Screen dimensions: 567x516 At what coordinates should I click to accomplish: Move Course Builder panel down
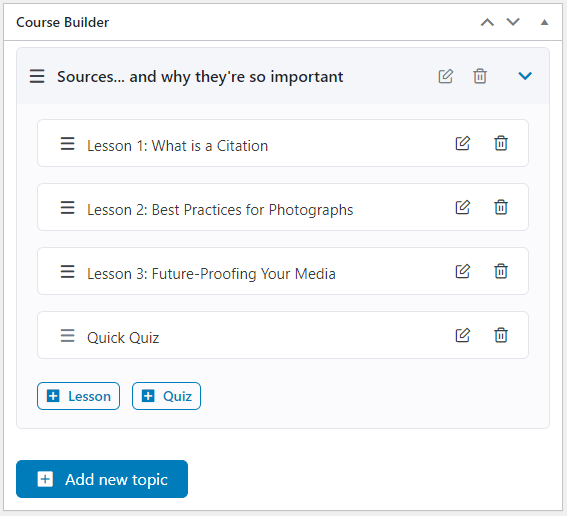click(513, 22)
